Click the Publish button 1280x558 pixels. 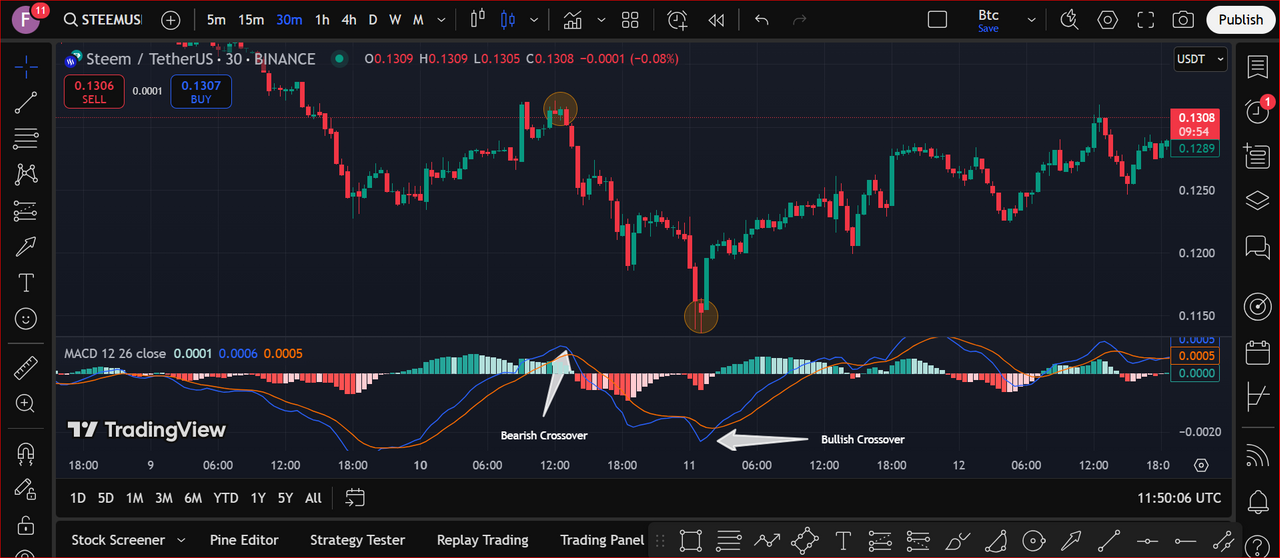point(1241,19)
